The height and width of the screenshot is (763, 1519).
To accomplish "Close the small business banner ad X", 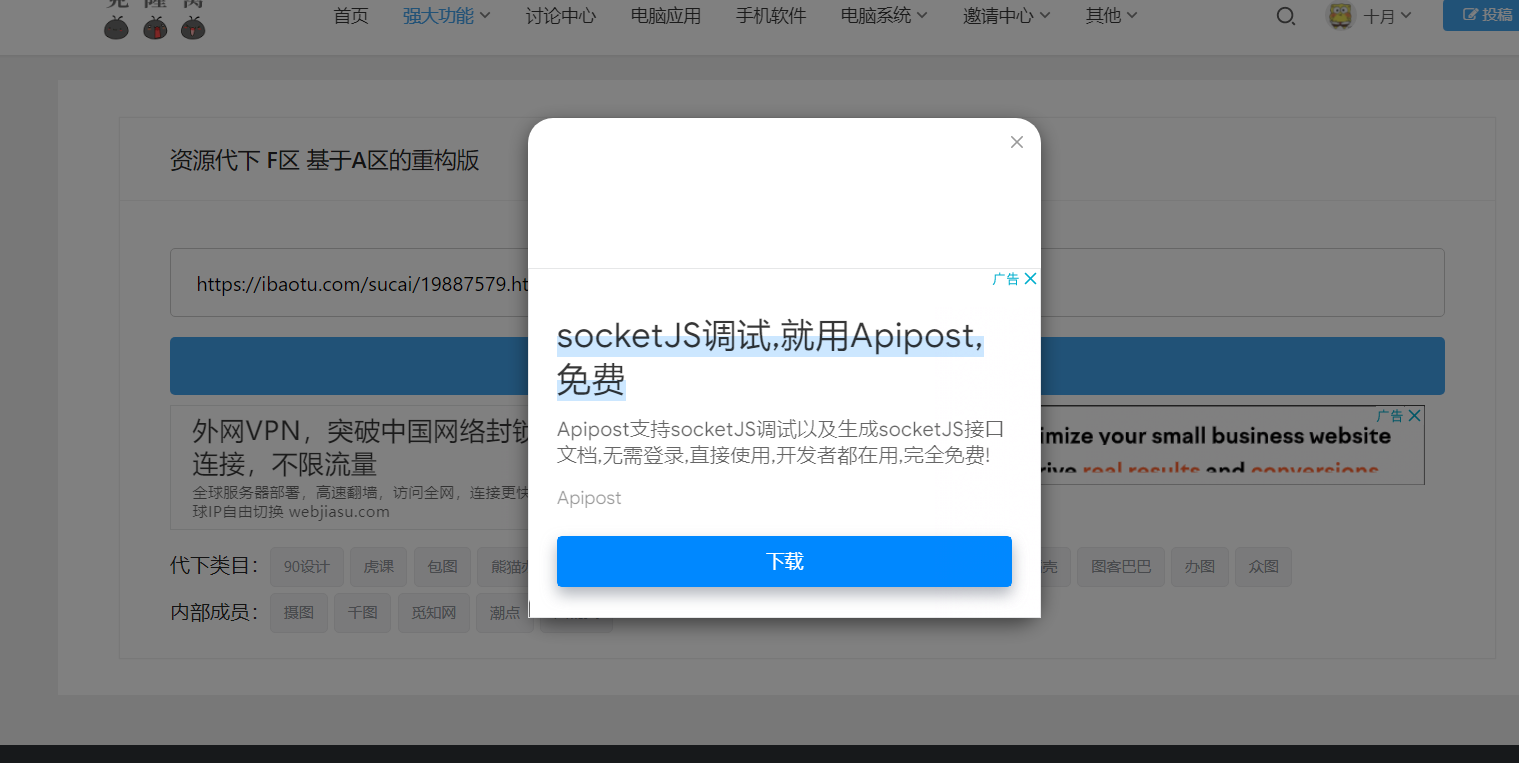I will [x=1414, y=415].
